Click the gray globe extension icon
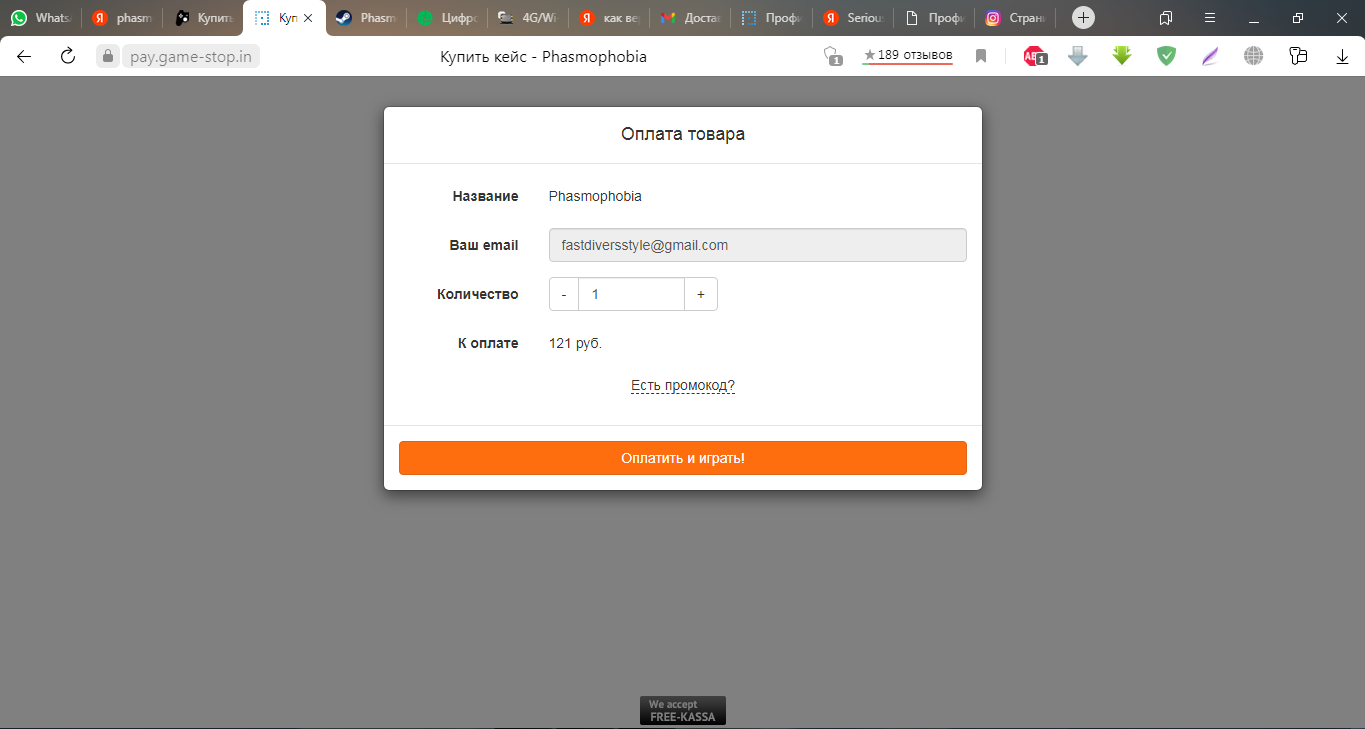This screenshot has height=729, width=1365. click(1254, 56)
